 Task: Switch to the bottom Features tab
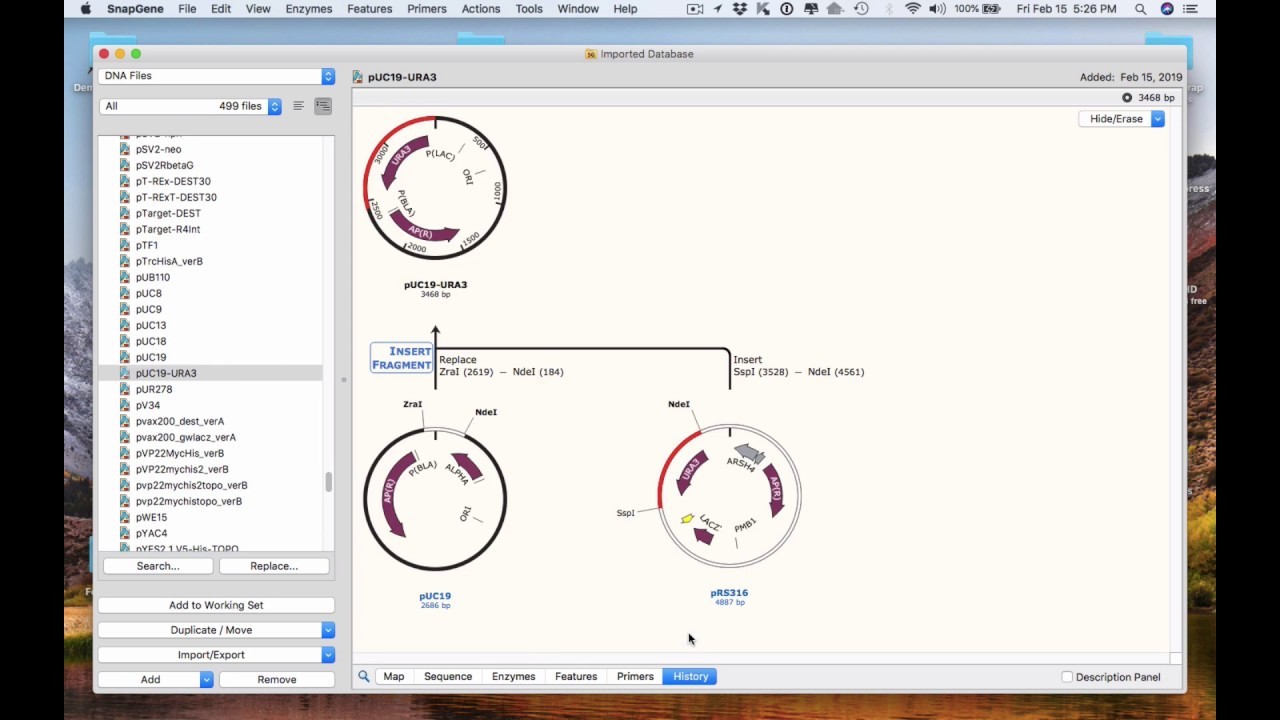point(576,677)
